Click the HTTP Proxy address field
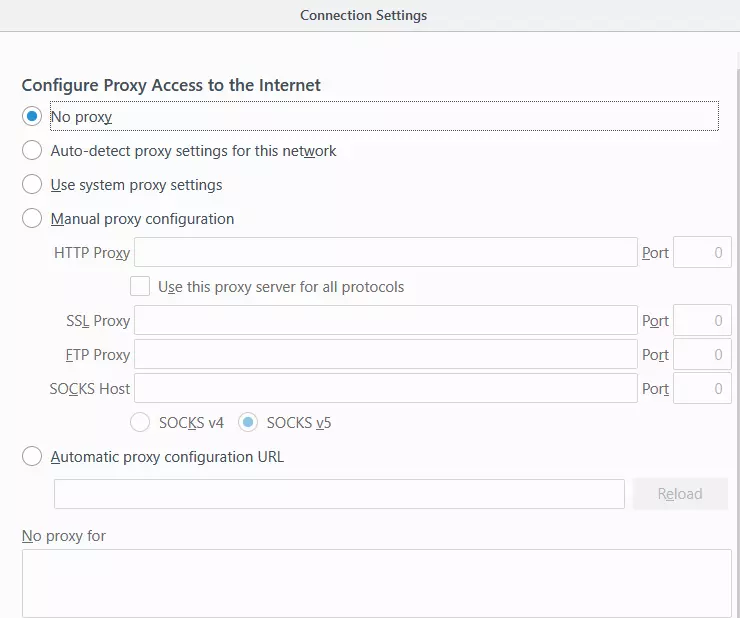Image resolution: width=740 pixels, height=618 pixels. [x=386, y=252]
